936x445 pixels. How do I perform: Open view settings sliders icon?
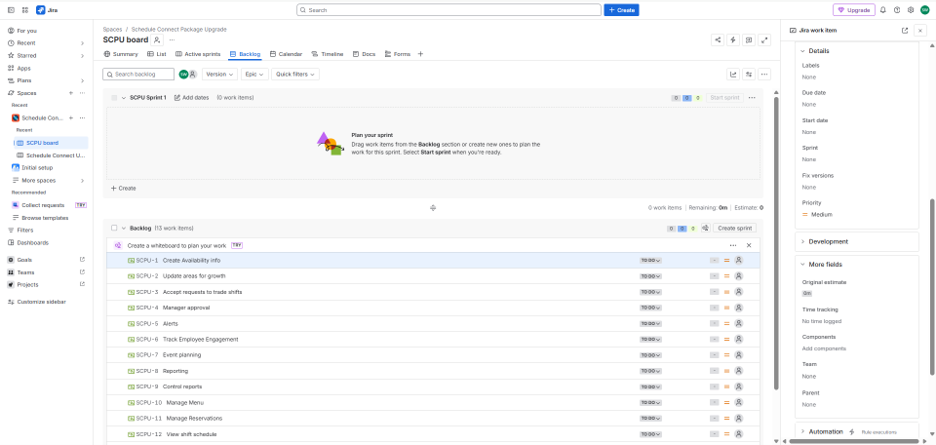[749, 74]
